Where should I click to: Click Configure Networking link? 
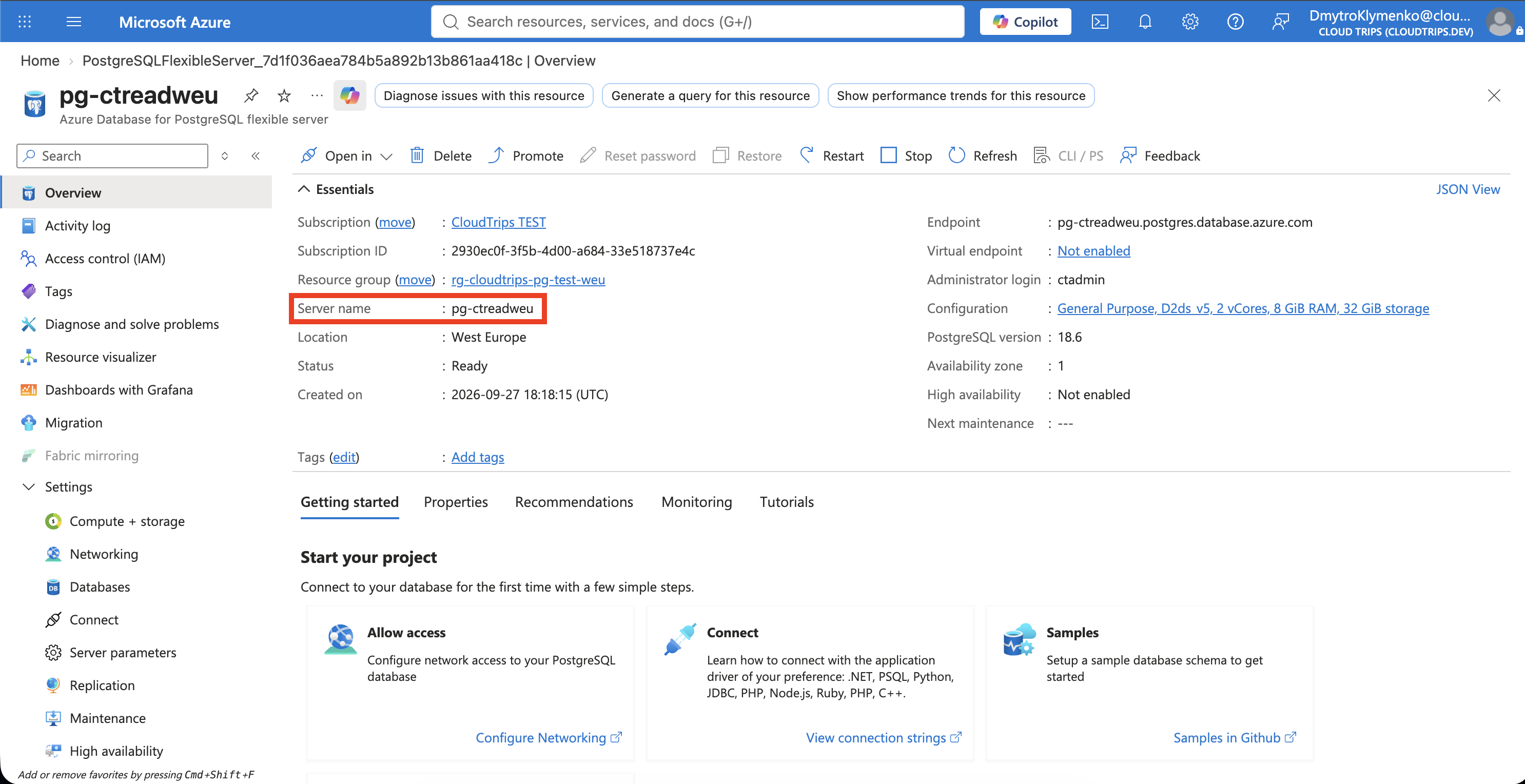549,738
